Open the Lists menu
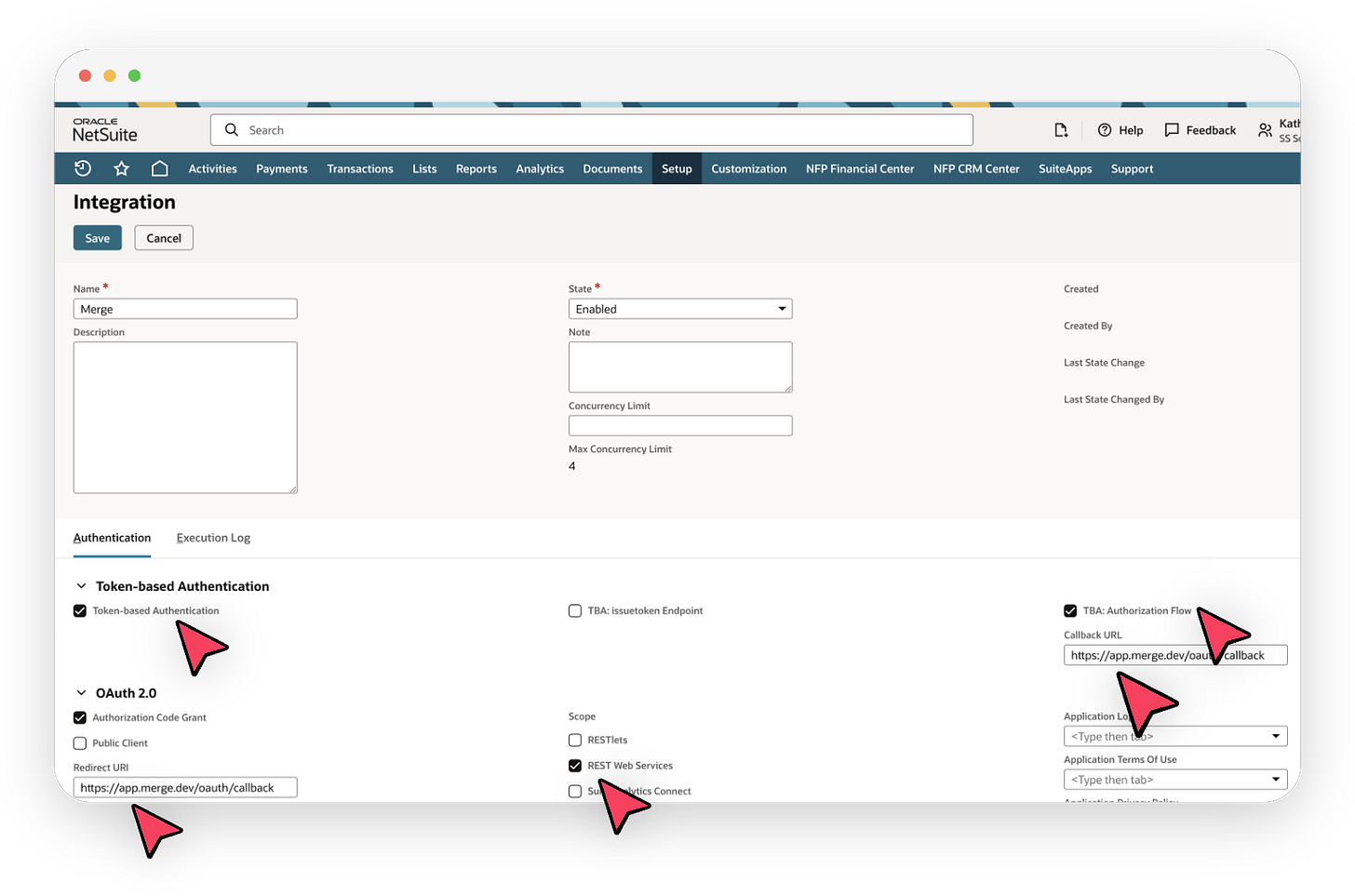 [424, 168]
